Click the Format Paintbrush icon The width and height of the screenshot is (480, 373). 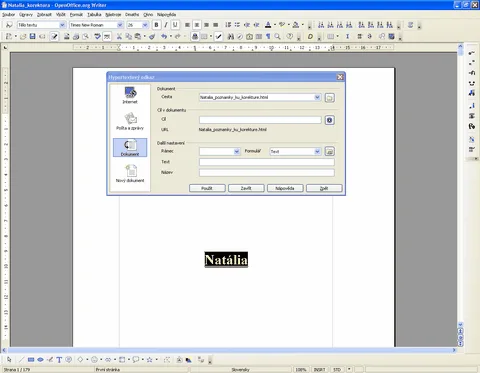click(x=152, y=36)
